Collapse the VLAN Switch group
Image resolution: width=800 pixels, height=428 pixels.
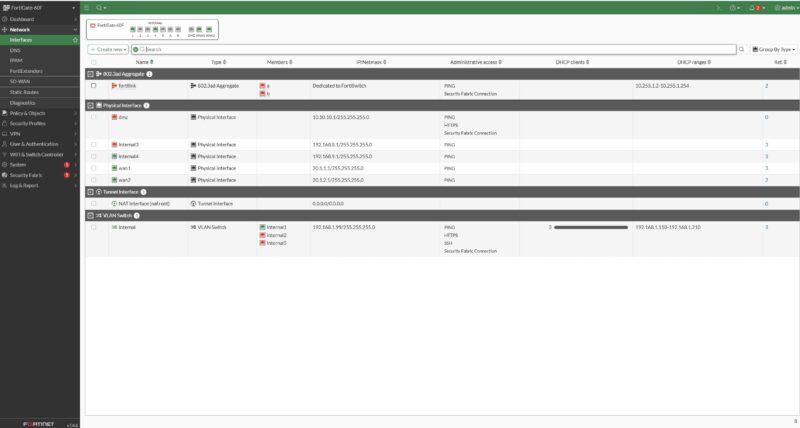coord(90,215)
